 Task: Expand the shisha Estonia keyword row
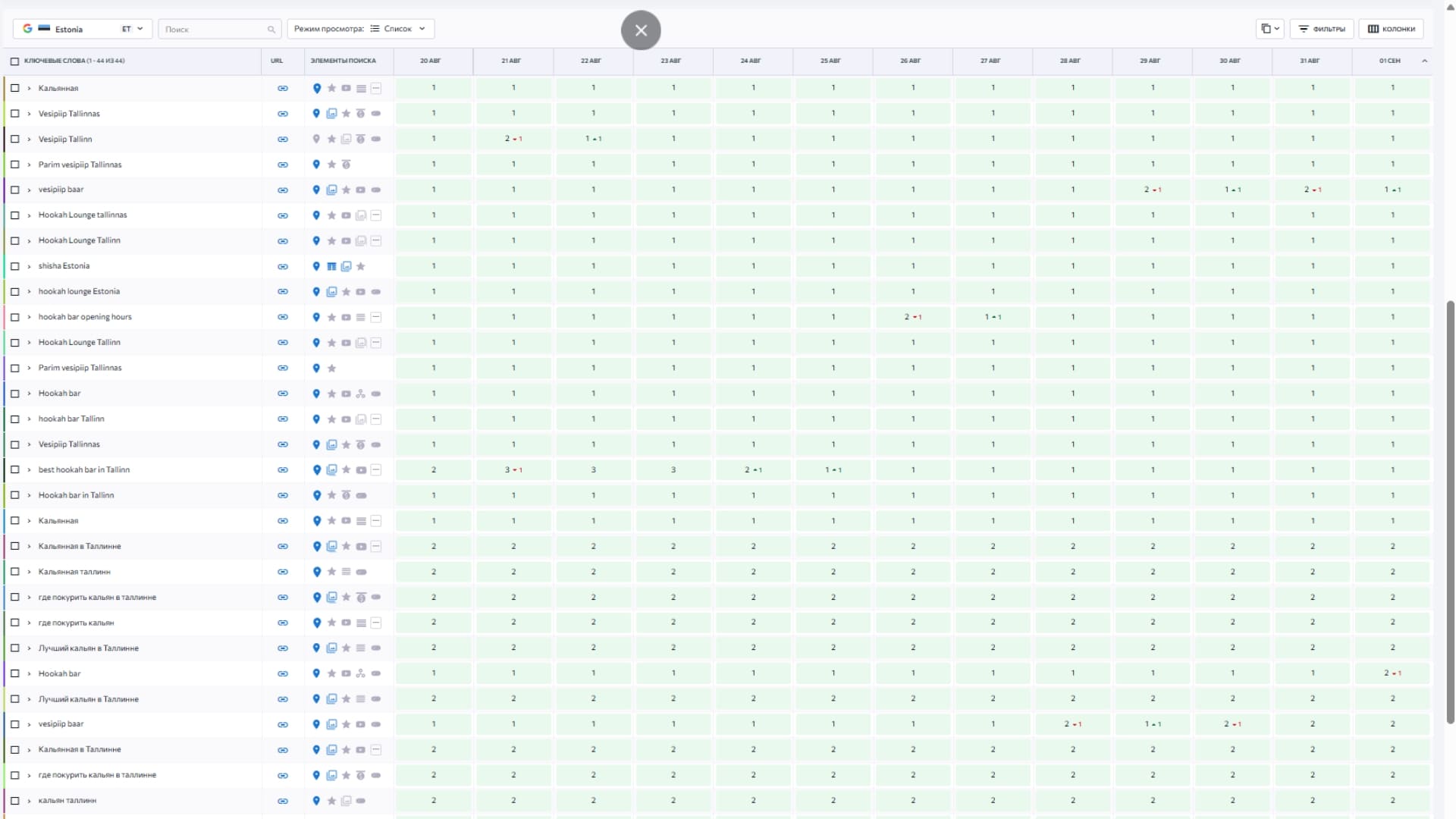pos(29,266)
